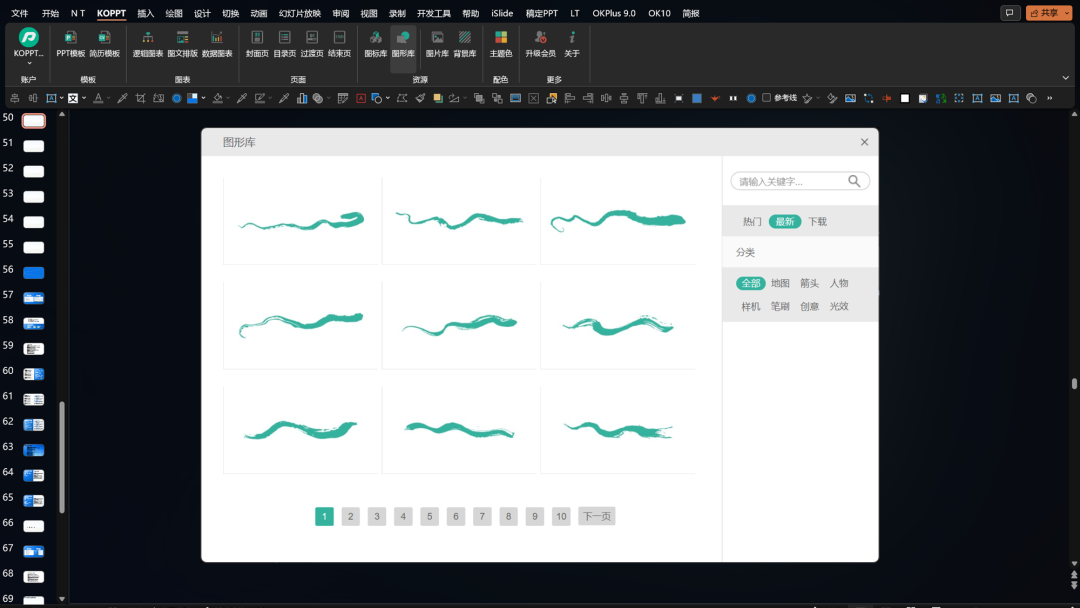Open 数据图表 data charts
Image resolution: width=1080 pixels, height=608 pixels.
(x=216, y=43)
